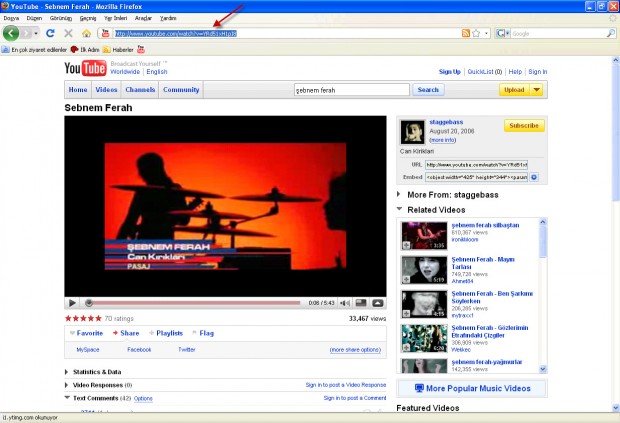Open back-forward history dropdown arrow
Viewport: 620px width, 423px height.
[x=36, y=34]
